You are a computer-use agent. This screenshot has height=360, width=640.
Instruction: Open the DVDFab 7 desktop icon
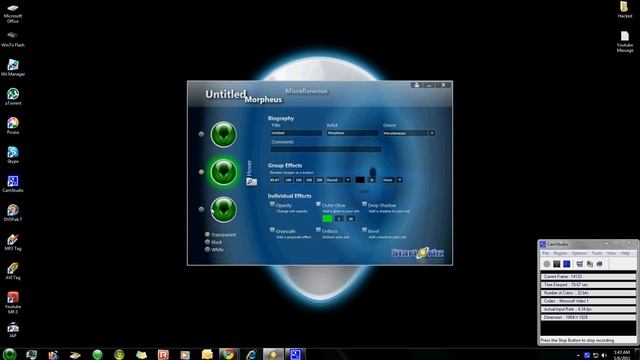[13, 213]
